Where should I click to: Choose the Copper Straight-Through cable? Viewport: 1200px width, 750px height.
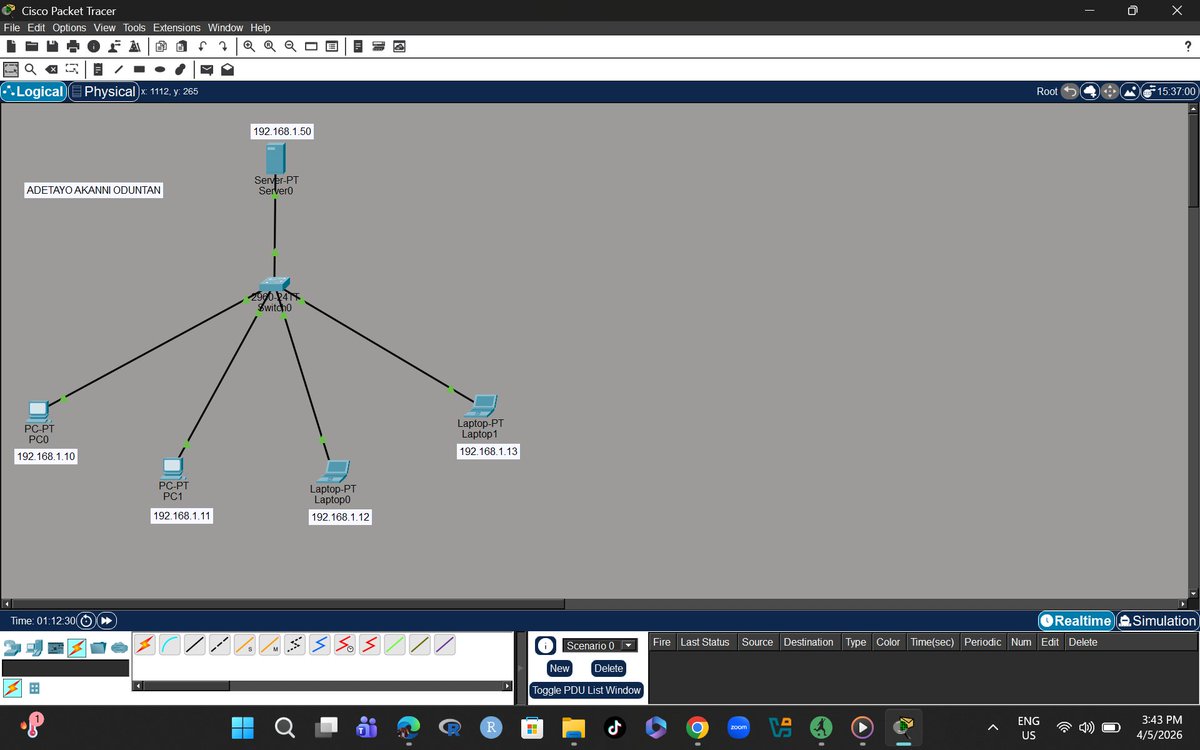pos(195,645)
